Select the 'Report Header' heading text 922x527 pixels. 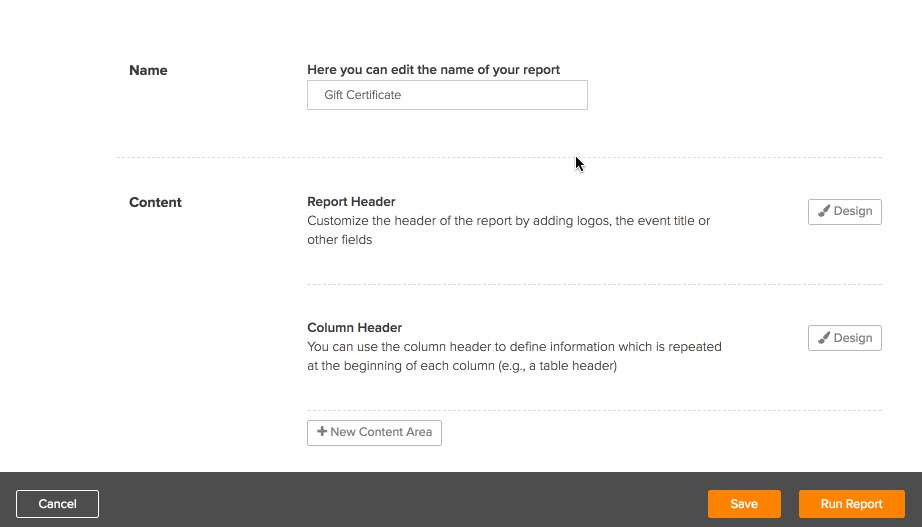pos(351,202)
